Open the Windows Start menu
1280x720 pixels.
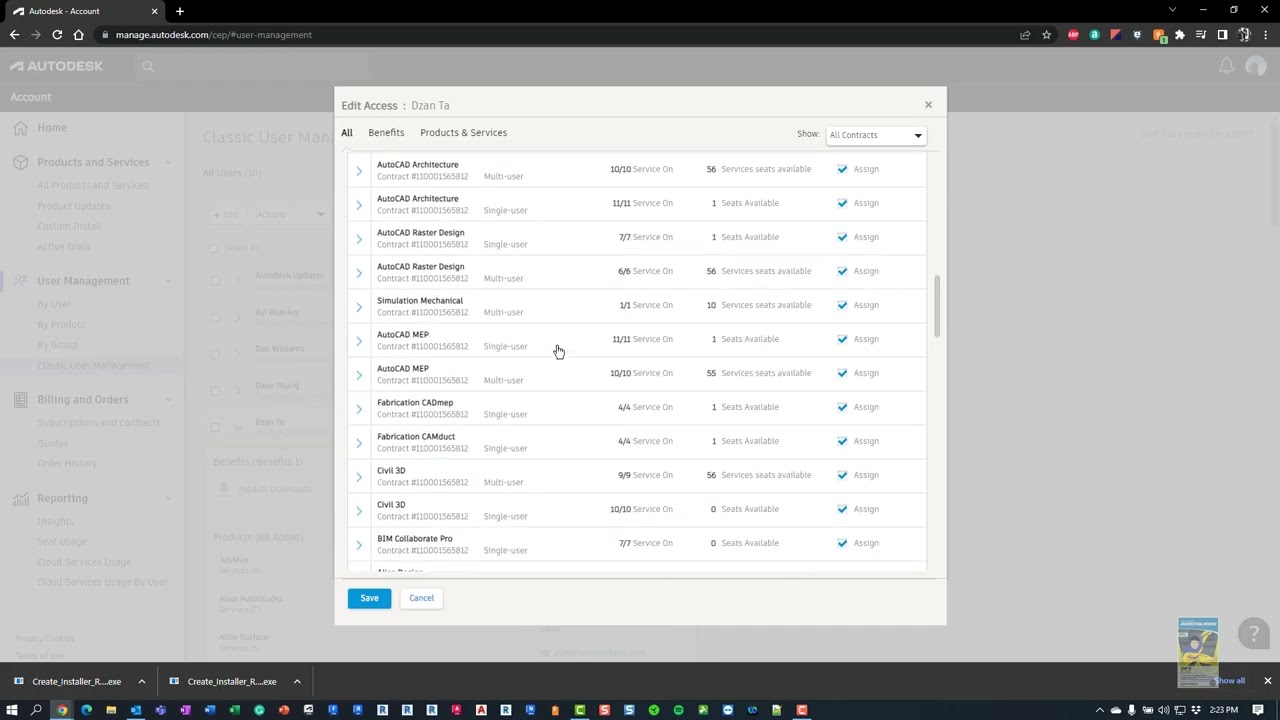[x=14, y=710]
